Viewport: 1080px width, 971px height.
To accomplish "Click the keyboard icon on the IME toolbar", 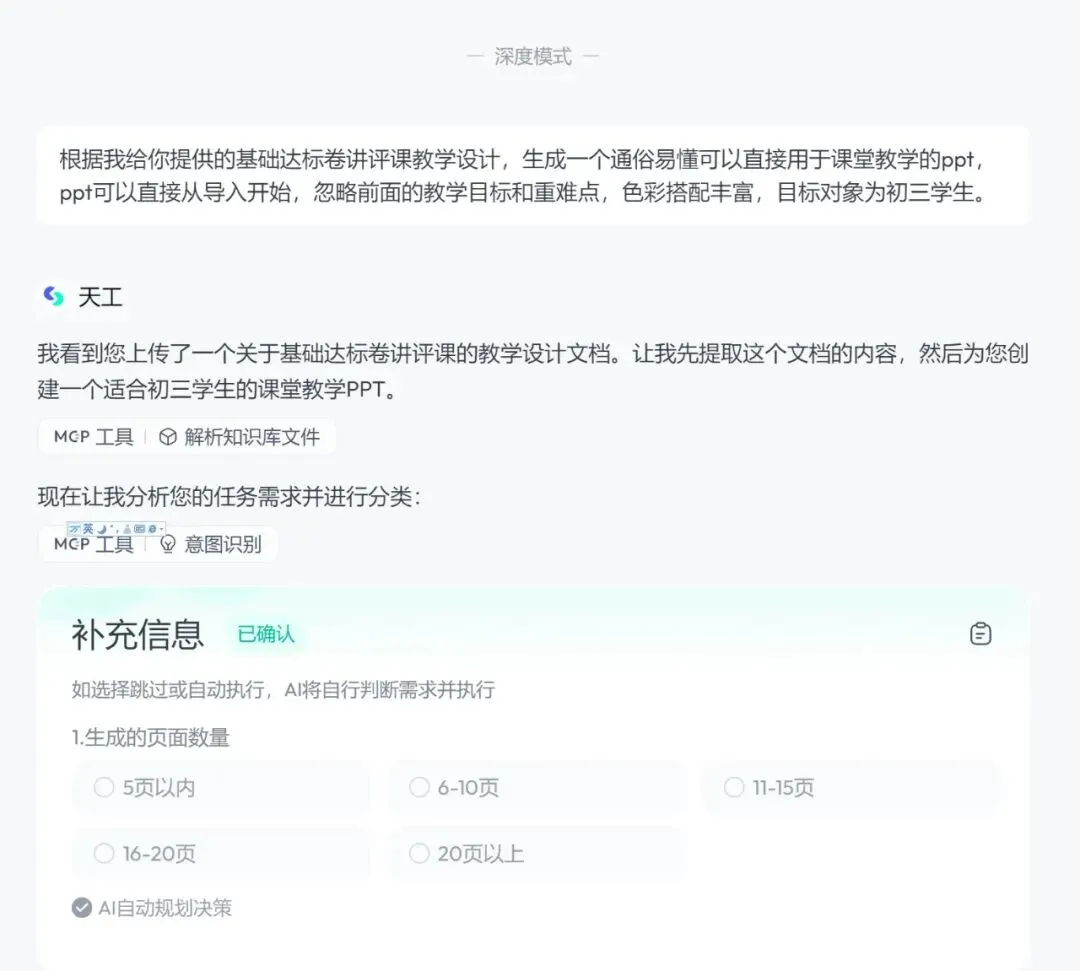I will pos(140,528).
